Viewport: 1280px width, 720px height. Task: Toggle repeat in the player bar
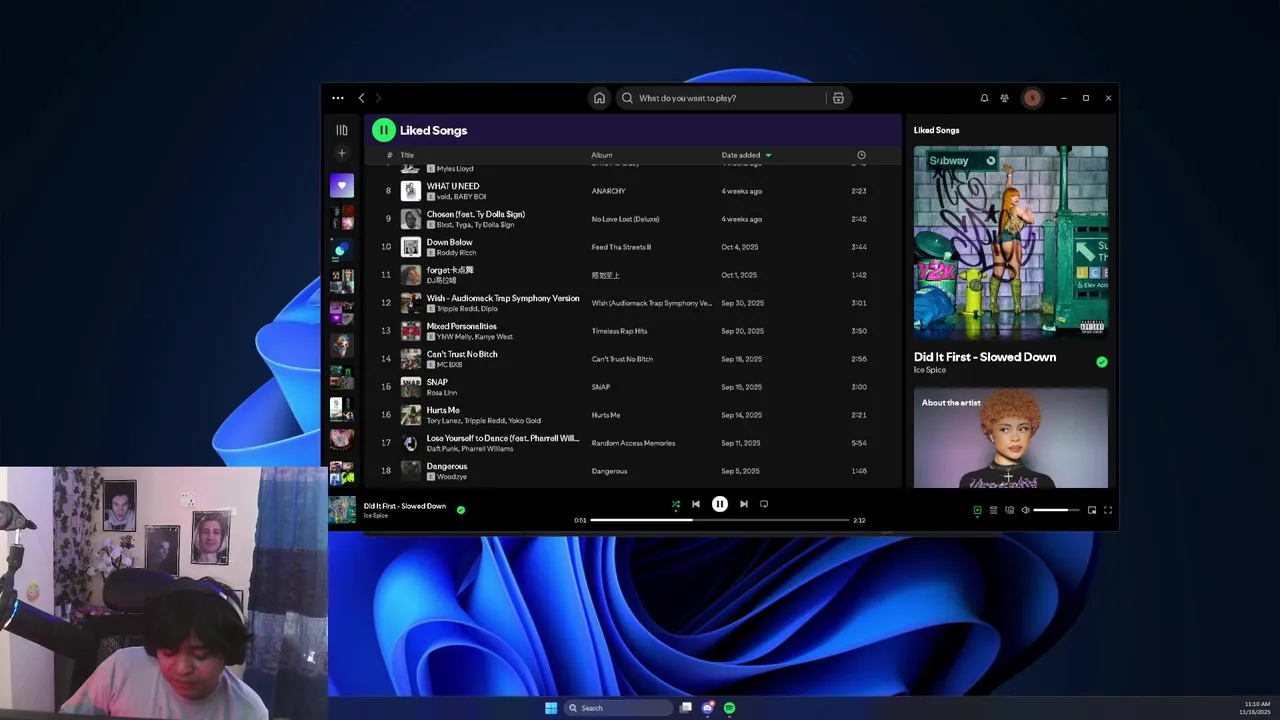[764, 504]
